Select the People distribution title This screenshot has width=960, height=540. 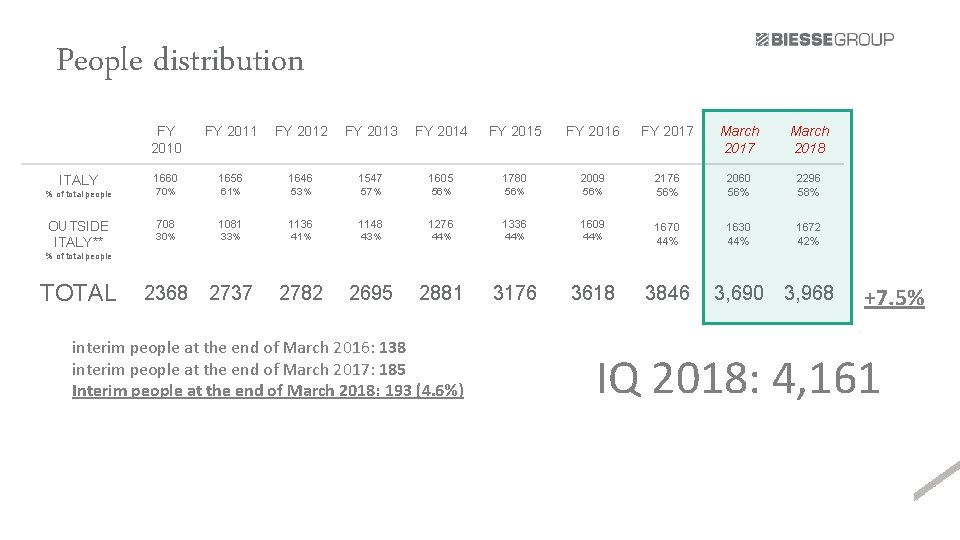pyautogui.click(x=180, y=61)
